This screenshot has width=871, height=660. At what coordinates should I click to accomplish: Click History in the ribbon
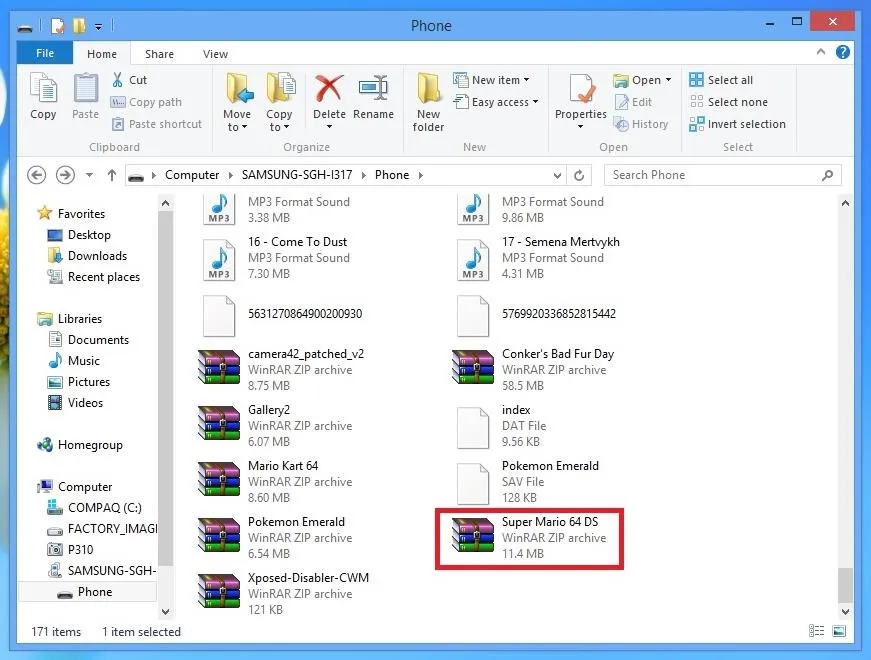pyautogui.click(x=641, y=124)
